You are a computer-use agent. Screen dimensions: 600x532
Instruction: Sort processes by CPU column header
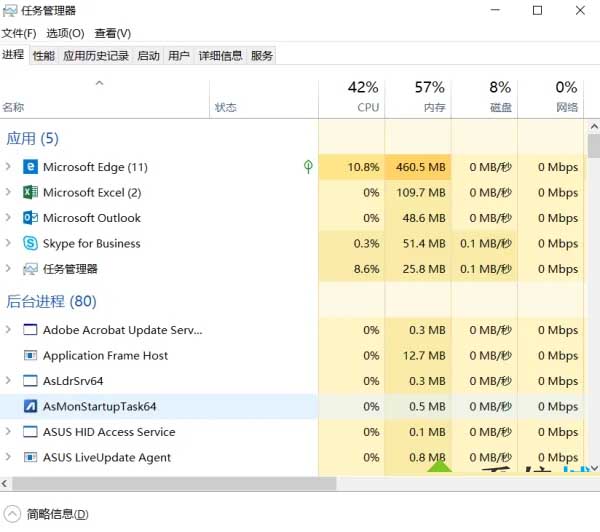(351, 99)
